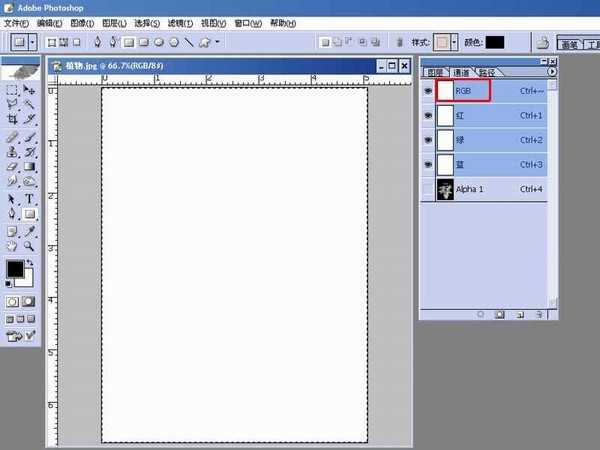Select the Eyedropper tool

coord(29,231)
